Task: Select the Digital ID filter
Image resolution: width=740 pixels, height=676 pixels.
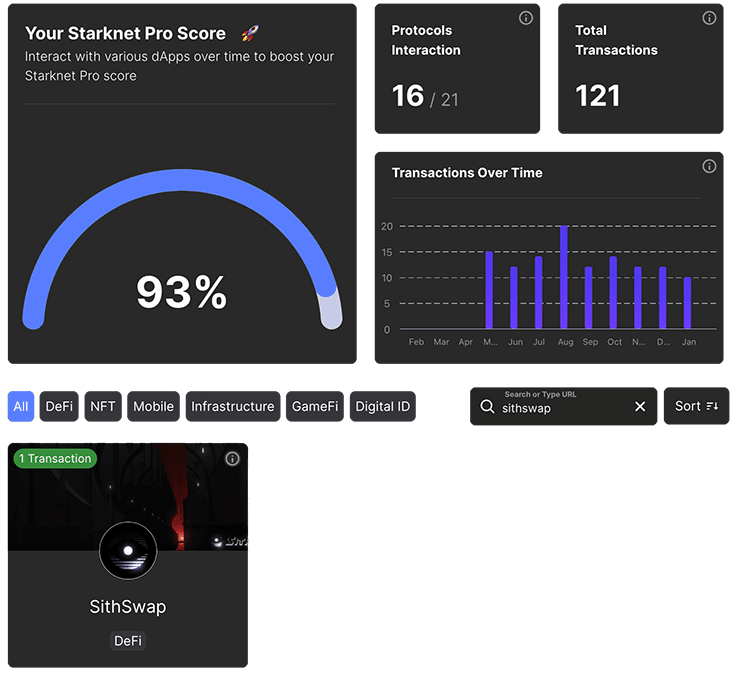Action: (383, 406)
